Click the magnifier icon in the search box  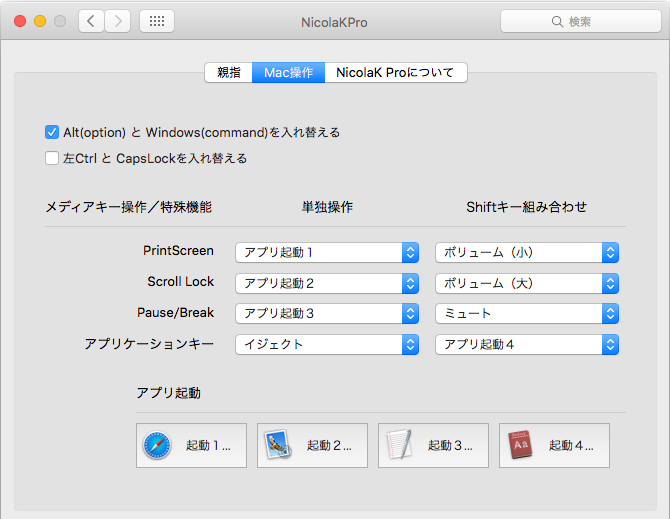pyautogui.click(x=557, y=21)
